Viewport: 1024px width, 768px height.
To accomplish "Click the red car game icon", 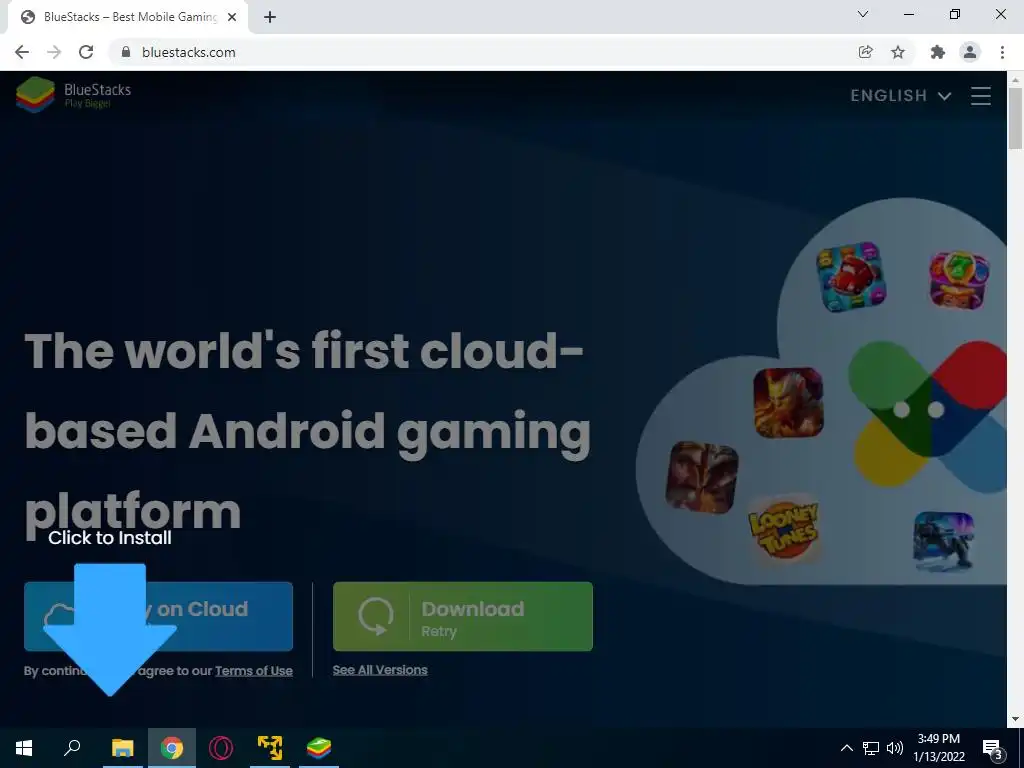I will (x=851, y=277).
